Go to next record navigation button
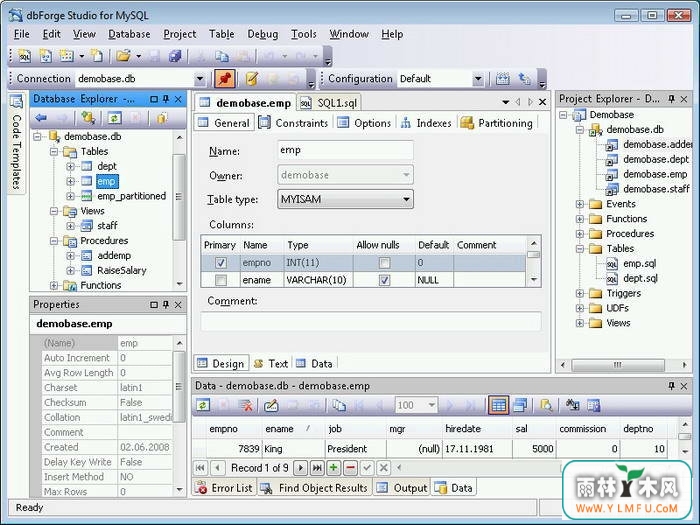700x525 pixels. click(301, 468)
